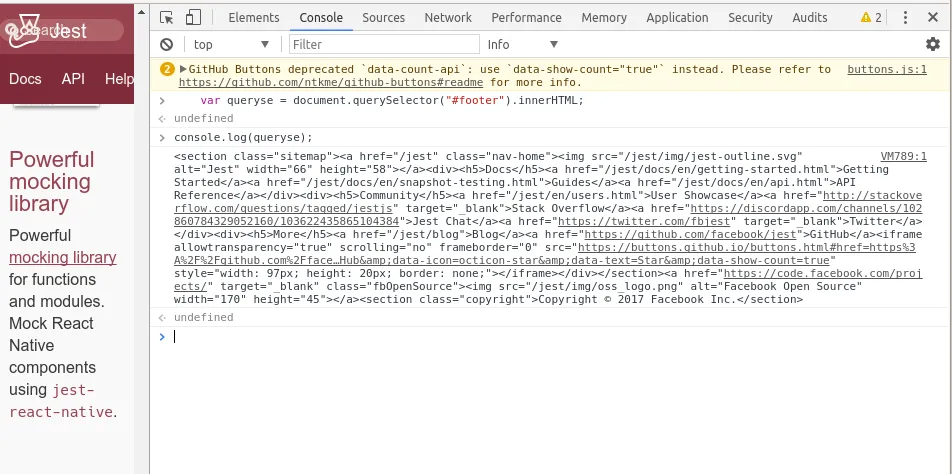Open the VM789:1 source link
The image size is (952, 474).
click(903, 157)
